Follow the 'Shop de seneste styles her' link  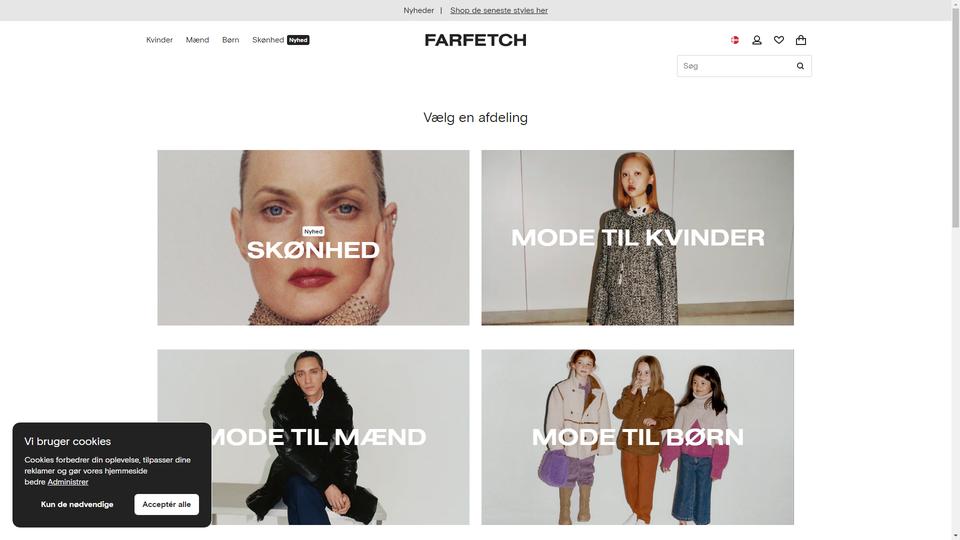[x=499, y=10]
